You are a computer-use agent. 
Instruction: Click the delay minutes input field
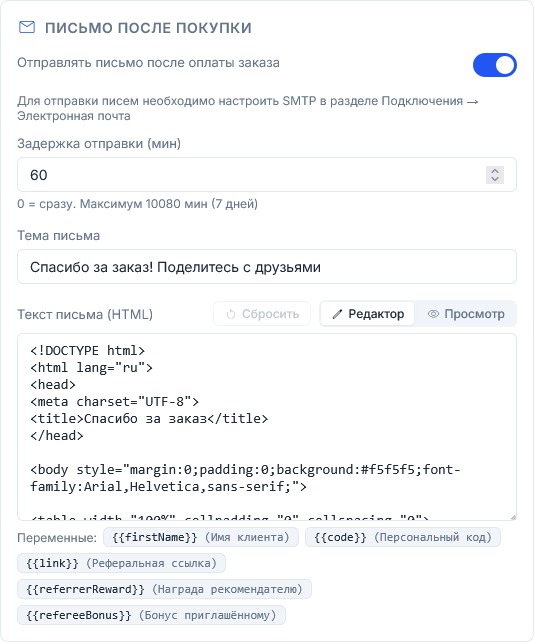point(267,175)
